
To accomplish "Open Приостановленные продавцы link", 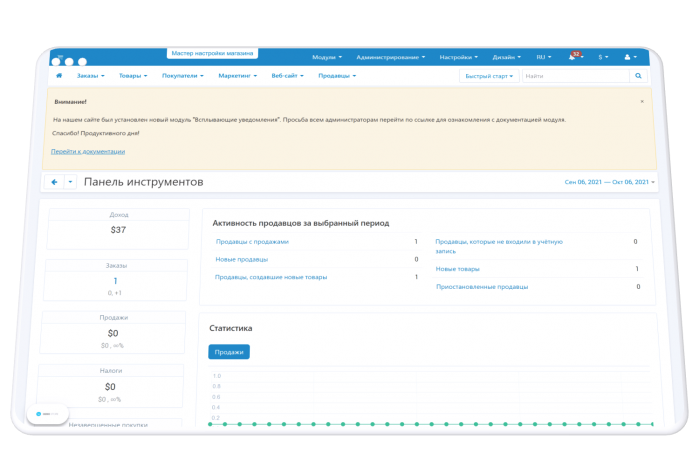I will [482, 287].
